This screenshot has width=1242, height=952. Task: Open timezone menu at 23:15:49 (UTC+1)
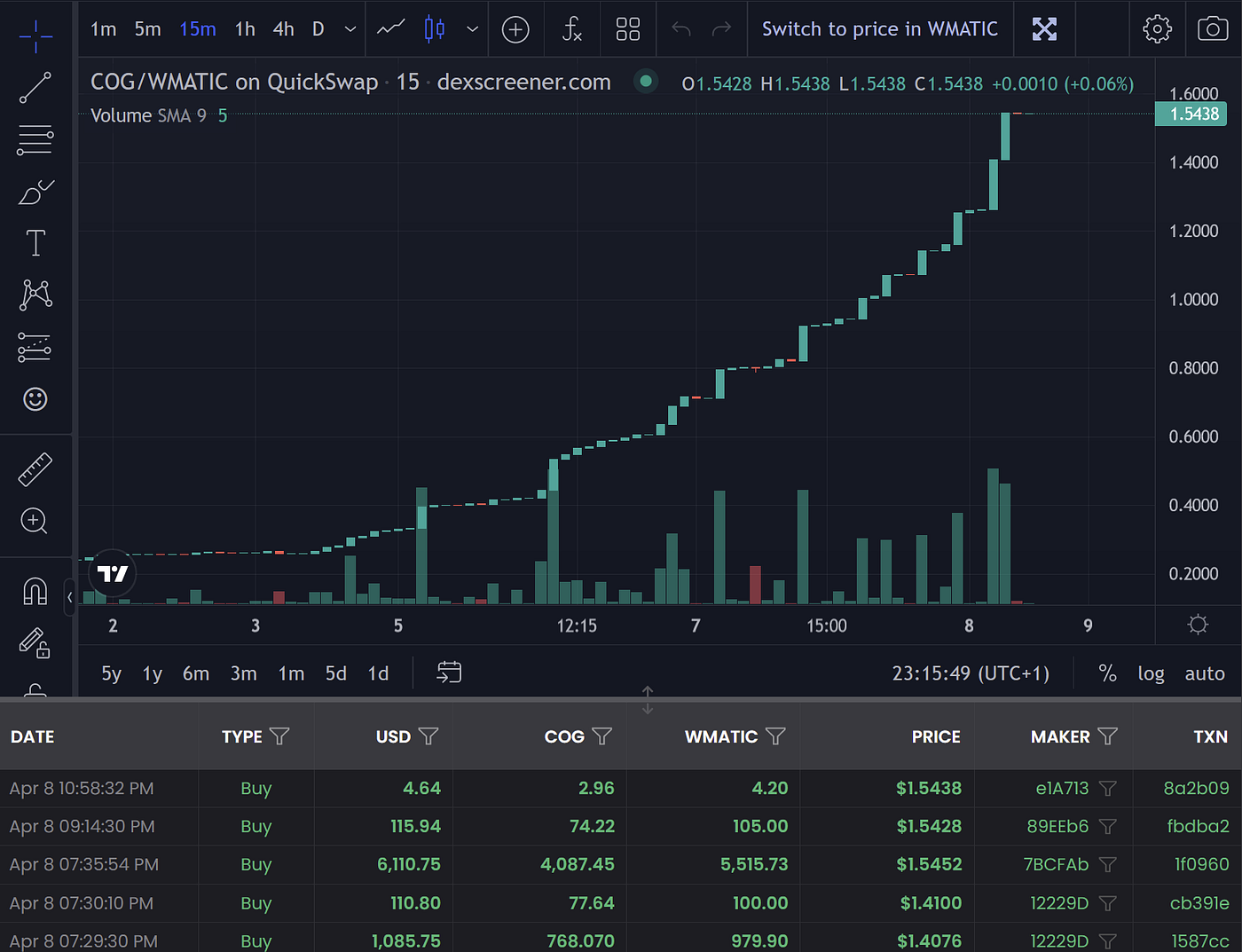pos(971,673)
